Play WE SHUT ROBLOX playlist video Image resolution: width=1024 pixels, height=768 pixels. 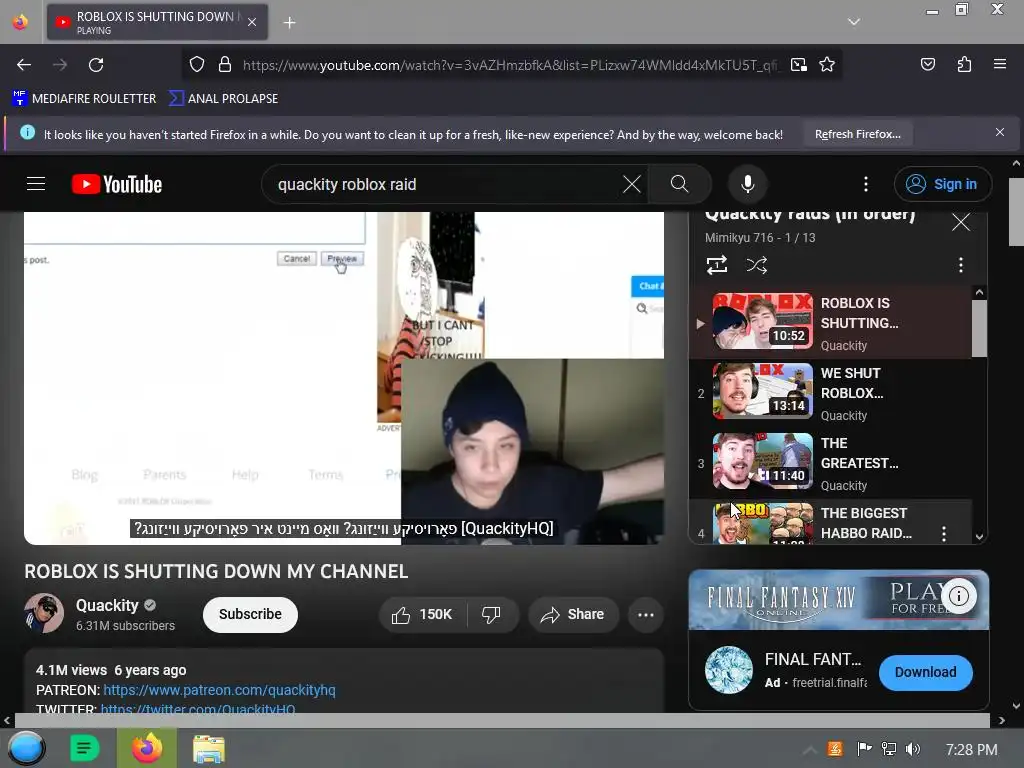pyautogui.click(x=831, y=392)
